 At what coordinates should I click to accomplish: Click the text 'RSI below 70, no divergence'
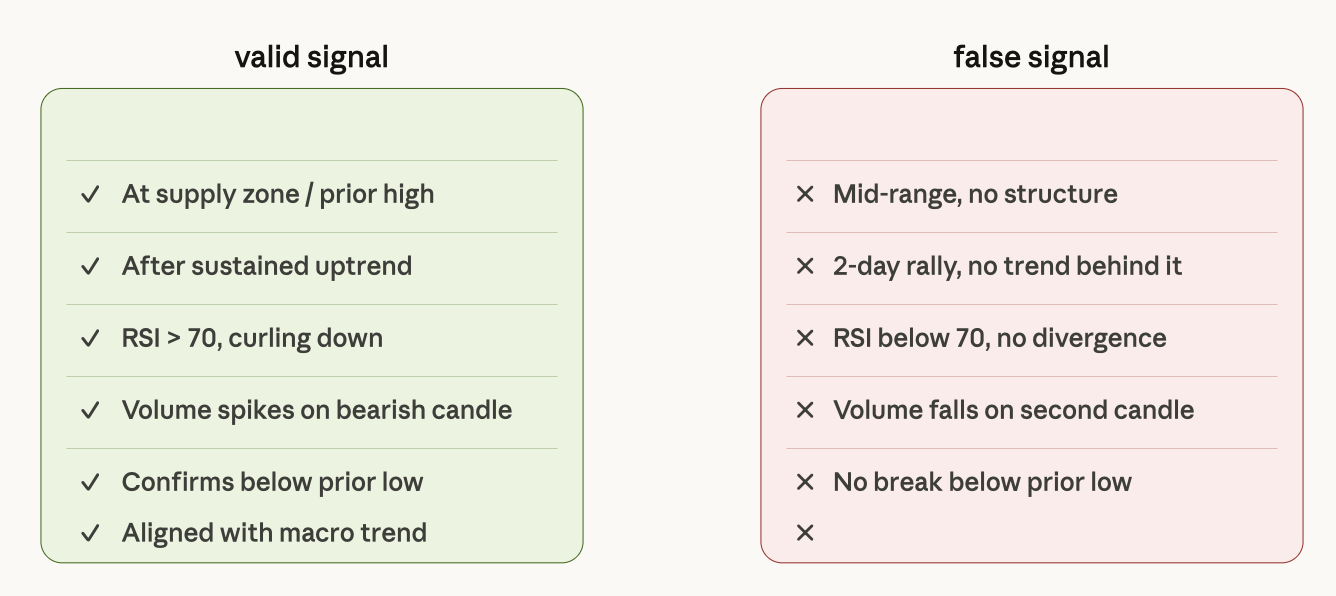(x=1000, y=338)
